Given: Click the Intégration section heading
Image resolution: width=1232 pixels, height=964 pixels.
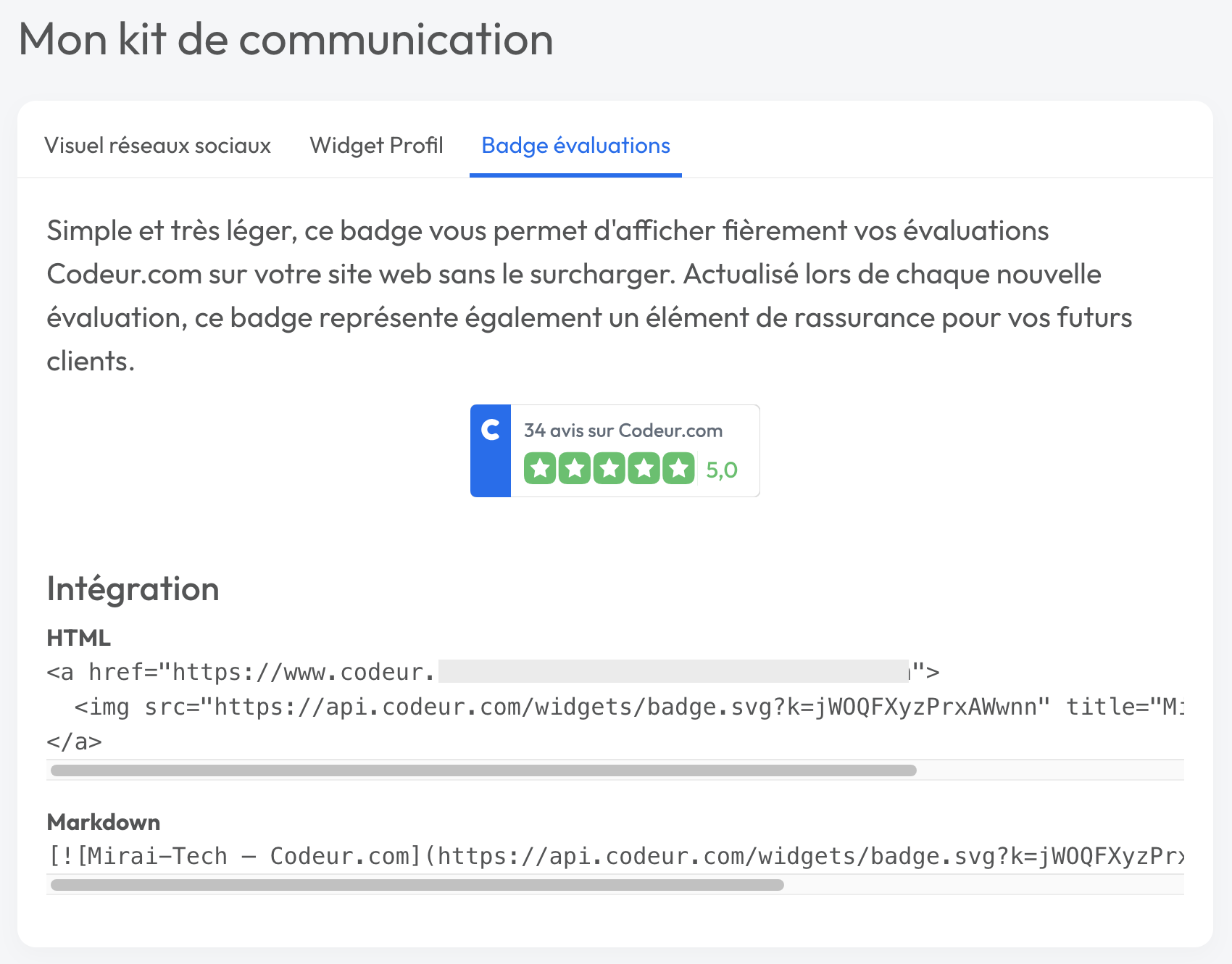Looking at the screenshot, I should 133,589.
